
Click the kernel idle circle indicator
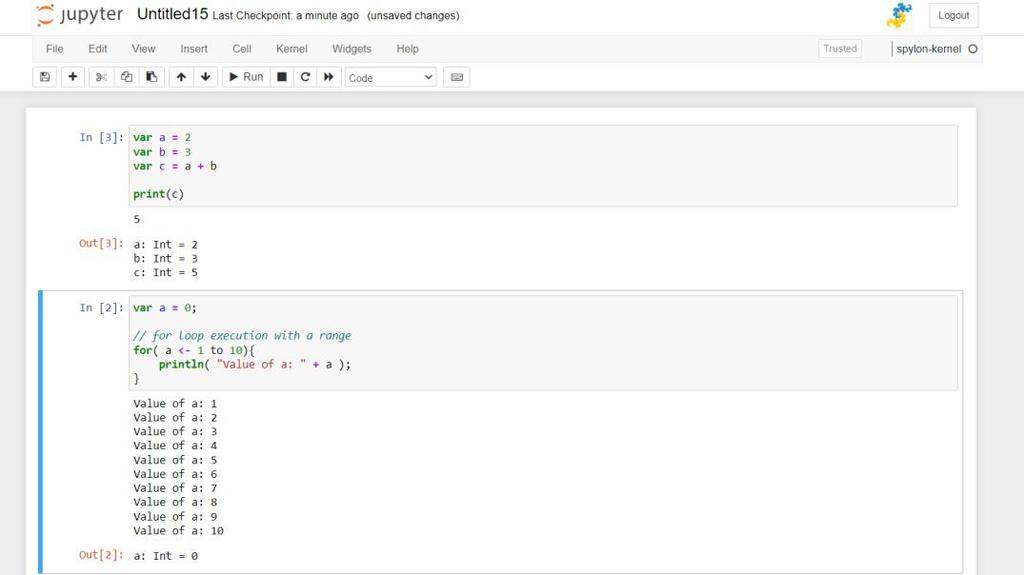(972, 49)
